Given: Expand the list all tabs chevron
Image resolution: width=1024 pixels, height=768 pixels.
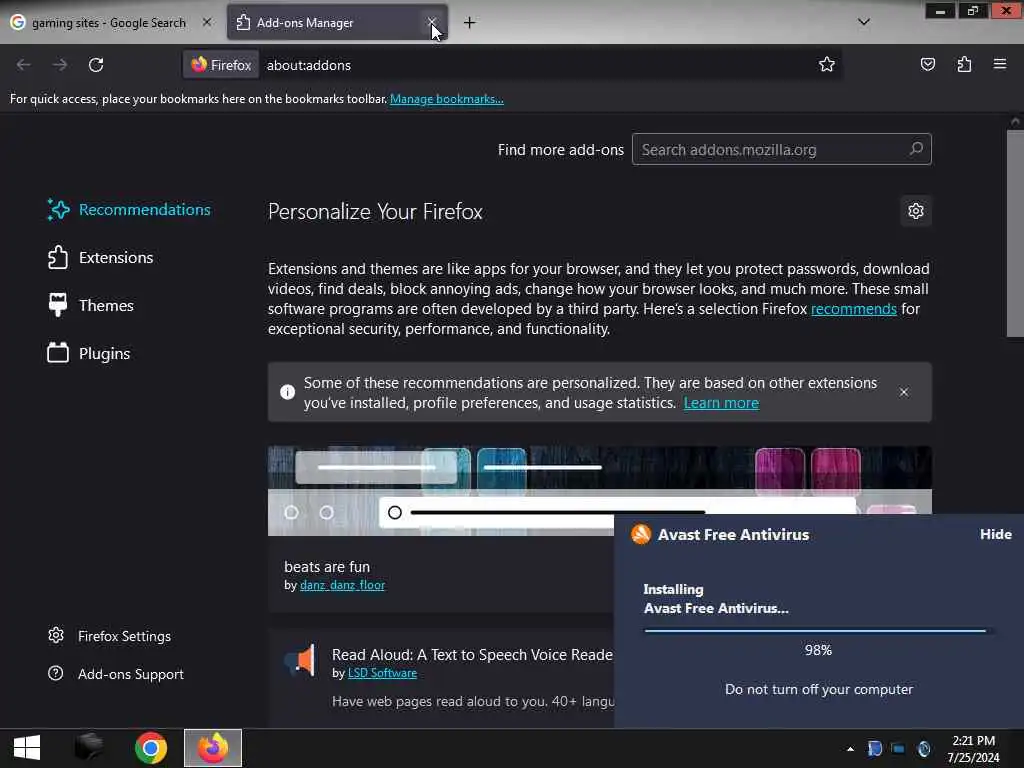Looking at the screenshot, I should tap(863, 22).
